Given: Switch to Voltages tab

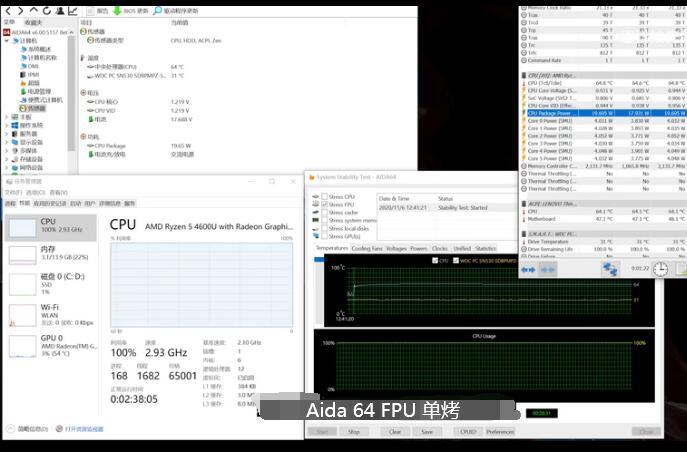Looking at the screenshot, I should 396,248.
